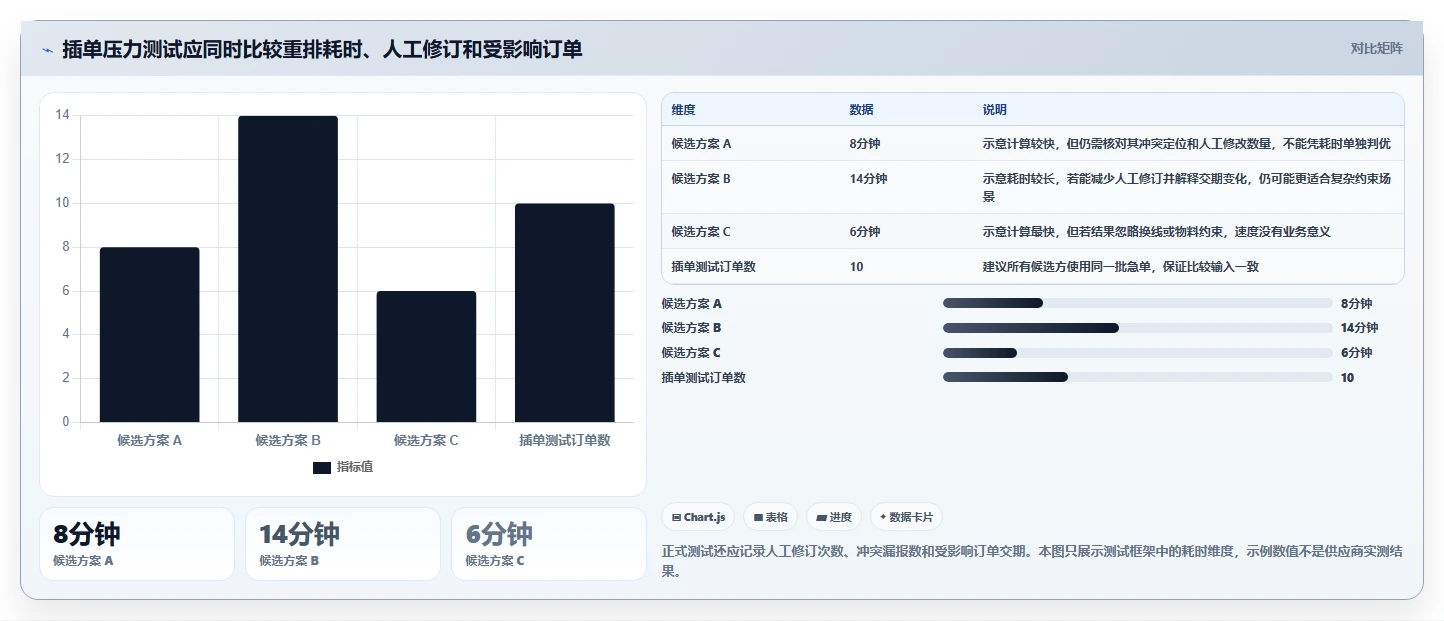Click the Chart.js chip icon

(x=677, y=517)
